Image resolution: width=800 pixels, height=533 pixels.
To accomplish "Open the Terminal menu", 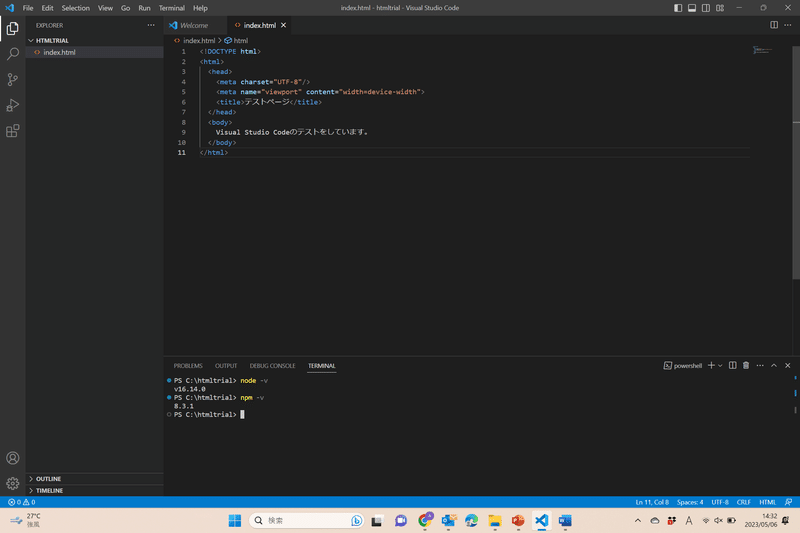I will [x=171, y=8].
